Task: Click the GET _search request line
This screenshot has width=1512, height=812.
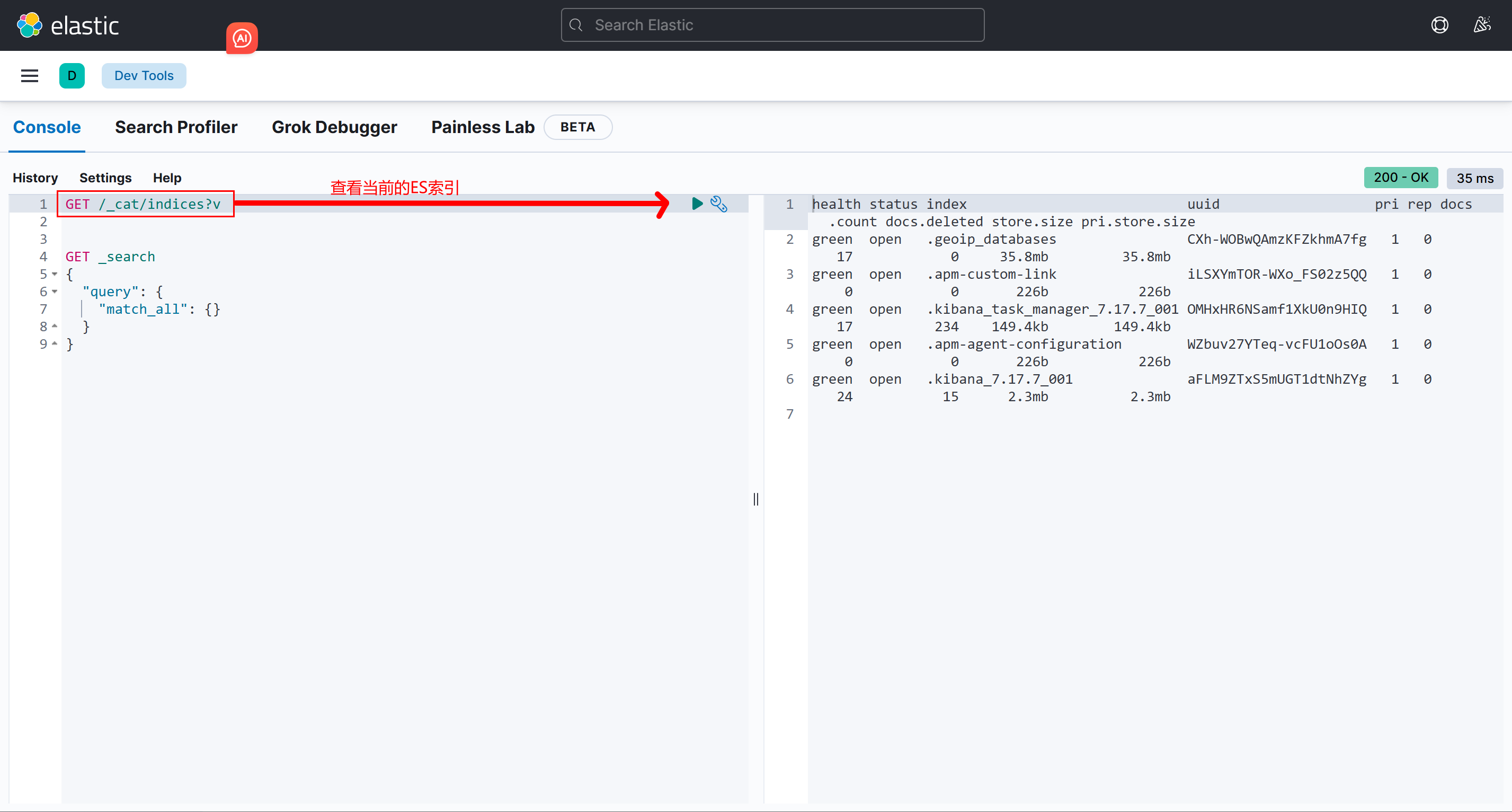Action: [x=110, y=257]
